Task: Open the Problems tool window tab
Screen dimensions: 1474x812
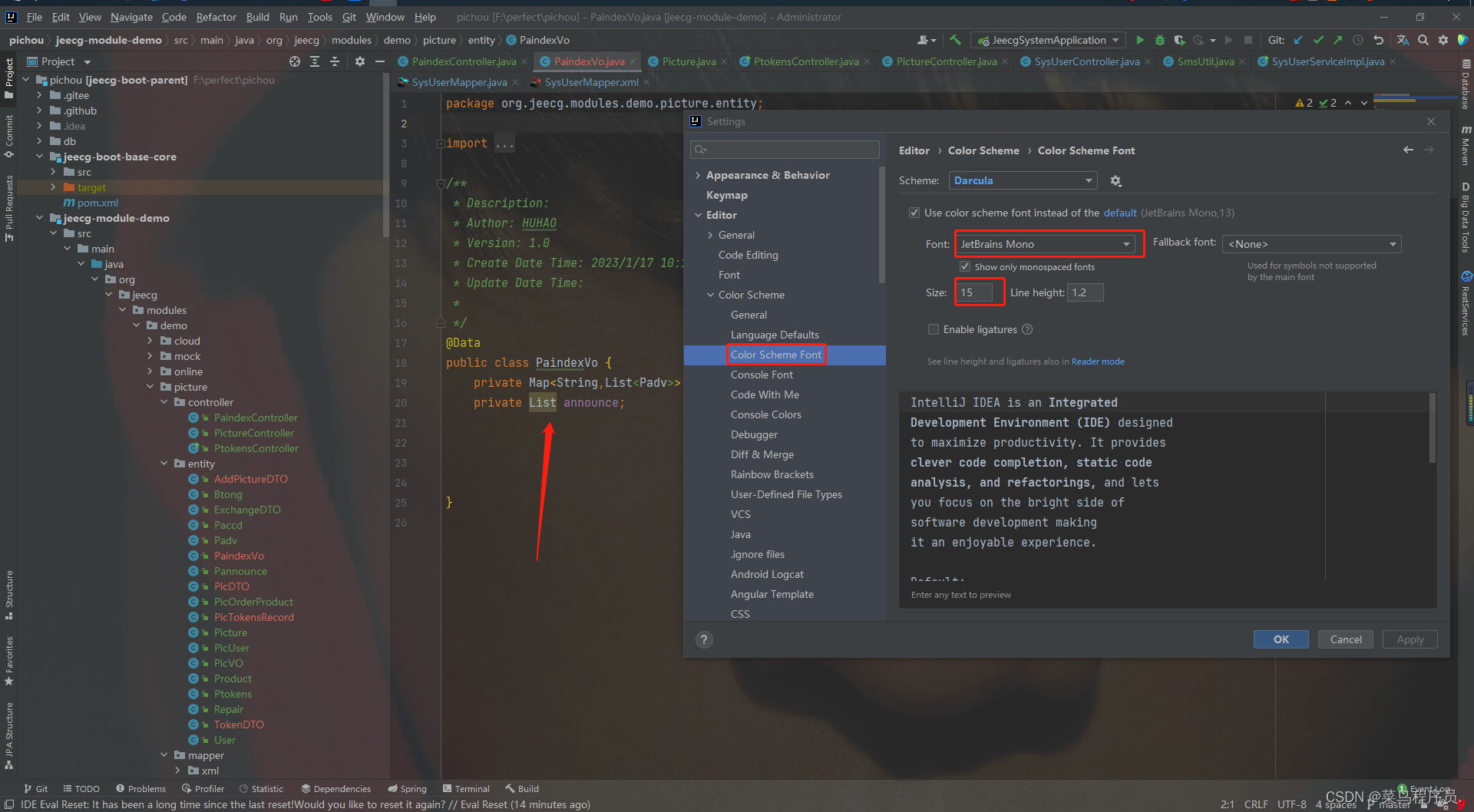Action: click(x=140, y=788)
